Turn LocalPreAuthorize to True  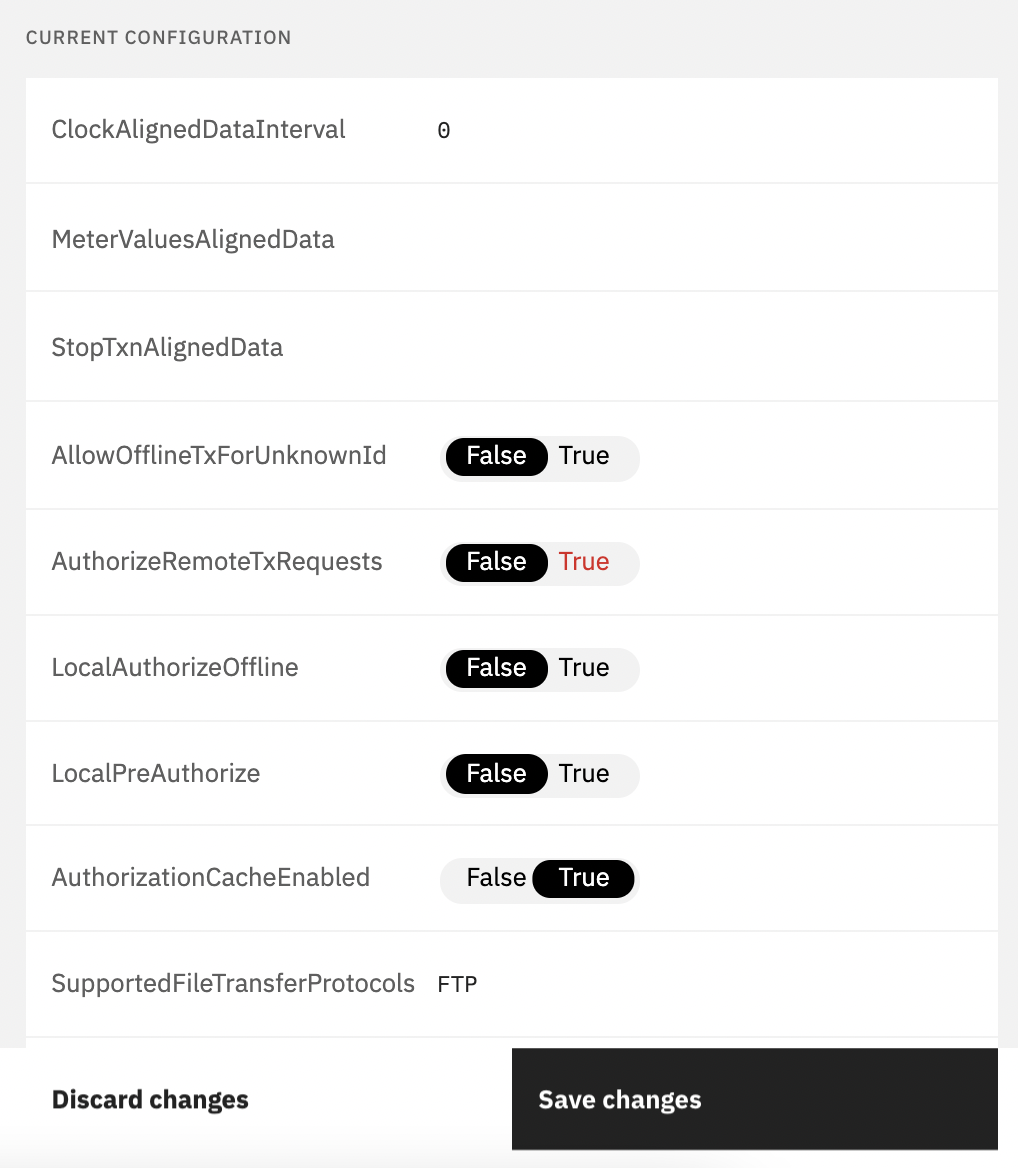coord(585,773)
